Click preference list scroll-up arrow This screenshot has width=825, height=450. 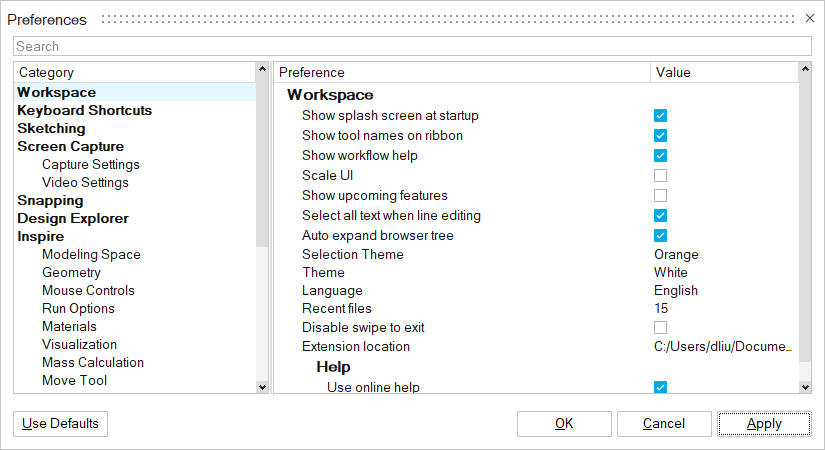pos(805,71)
